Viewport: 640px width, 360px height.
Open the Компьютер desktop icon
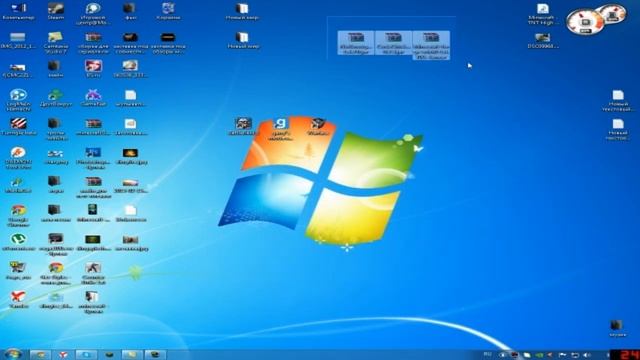click(18, 11)
